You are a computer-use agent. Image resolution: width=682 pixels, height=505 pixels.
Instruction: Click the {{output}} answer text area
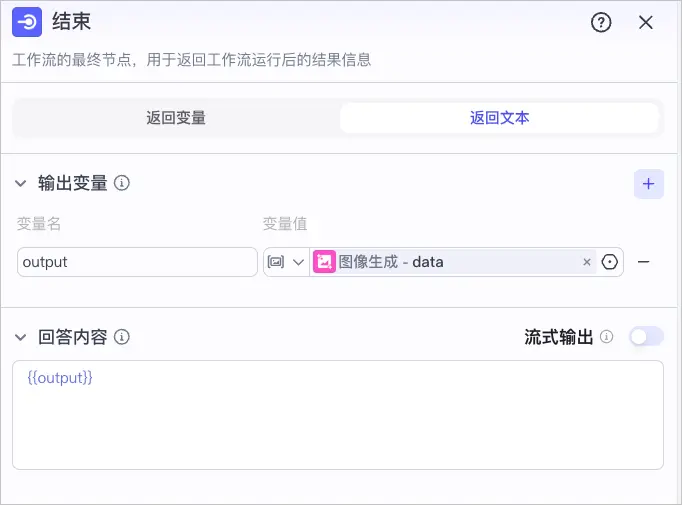(338, 415)
